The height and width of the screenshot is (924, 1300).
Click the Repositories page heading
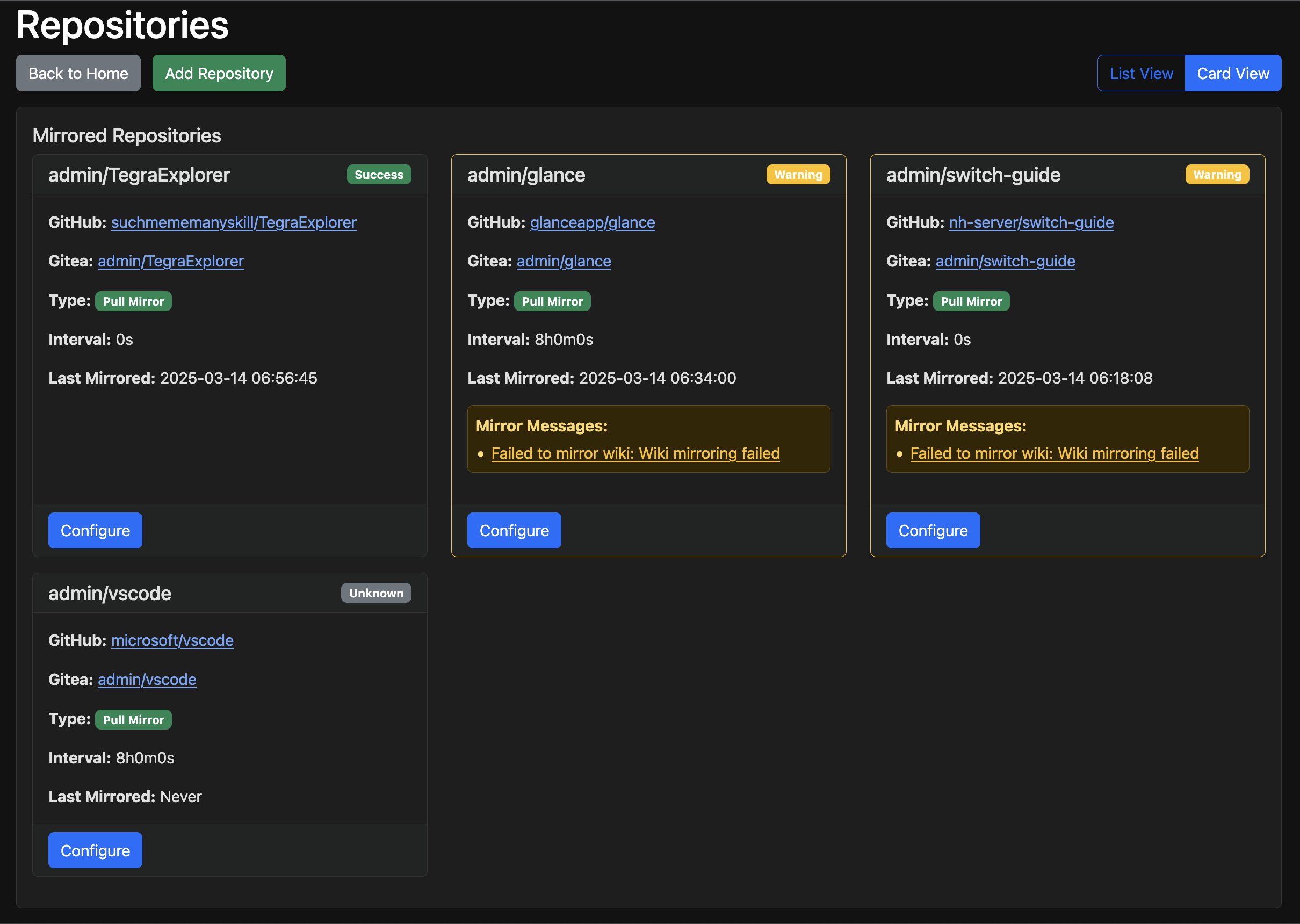coord(122,26)
